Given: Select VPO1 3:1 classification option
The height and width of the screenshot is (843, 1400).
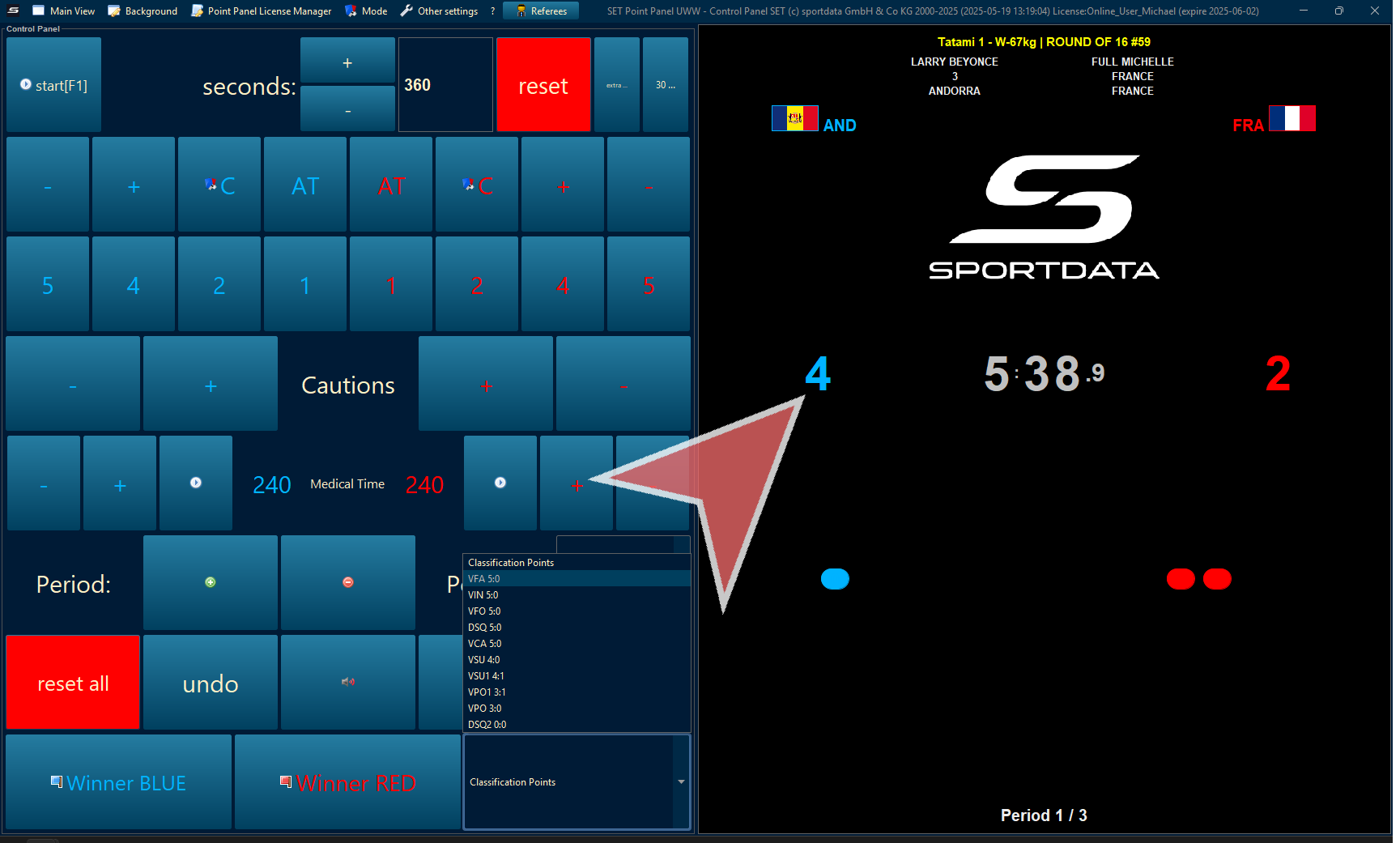Looking at the screenshot, I should click(x=577, y=692).
